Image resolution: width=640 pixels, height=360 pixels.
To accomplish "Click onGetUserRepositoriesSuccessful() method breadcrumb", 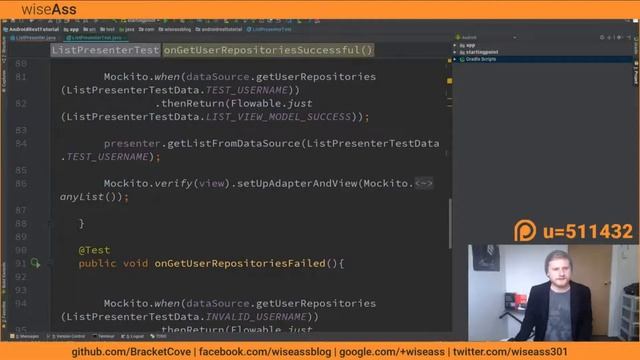I will point(268,50).
